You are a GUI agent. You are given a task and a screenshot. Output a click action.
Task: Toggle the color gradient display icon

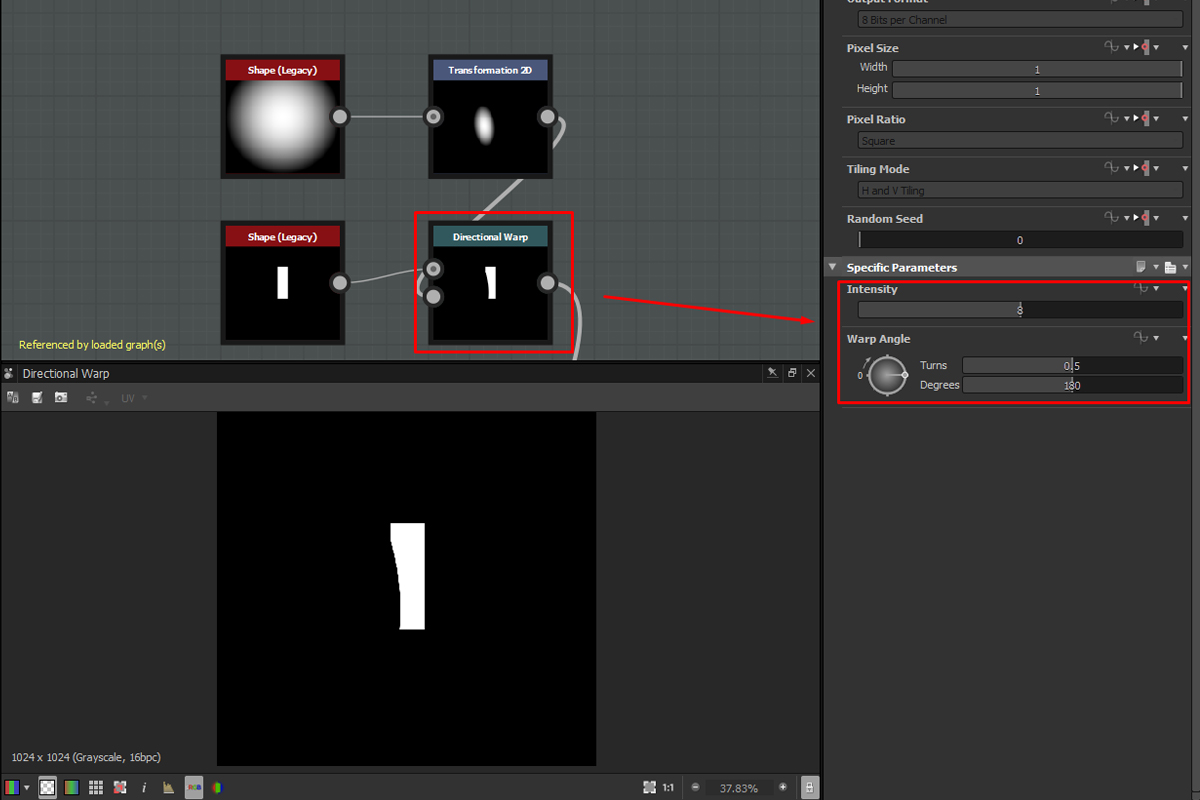72,788
